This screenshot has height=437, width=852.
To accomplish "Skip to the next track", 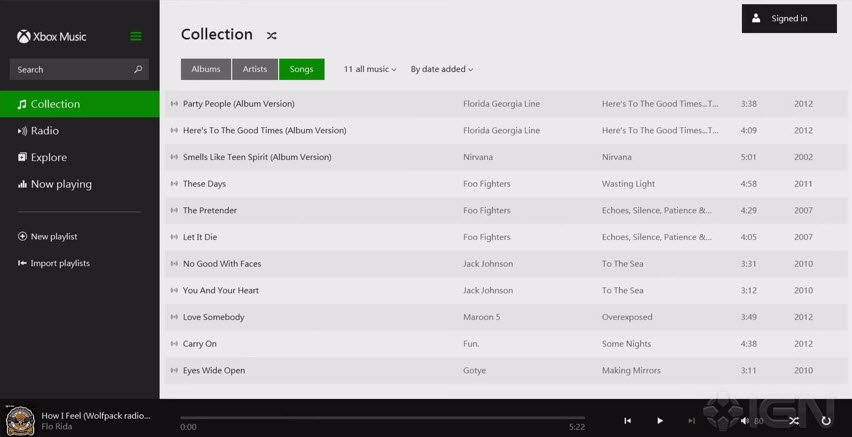I will (691, 421).
